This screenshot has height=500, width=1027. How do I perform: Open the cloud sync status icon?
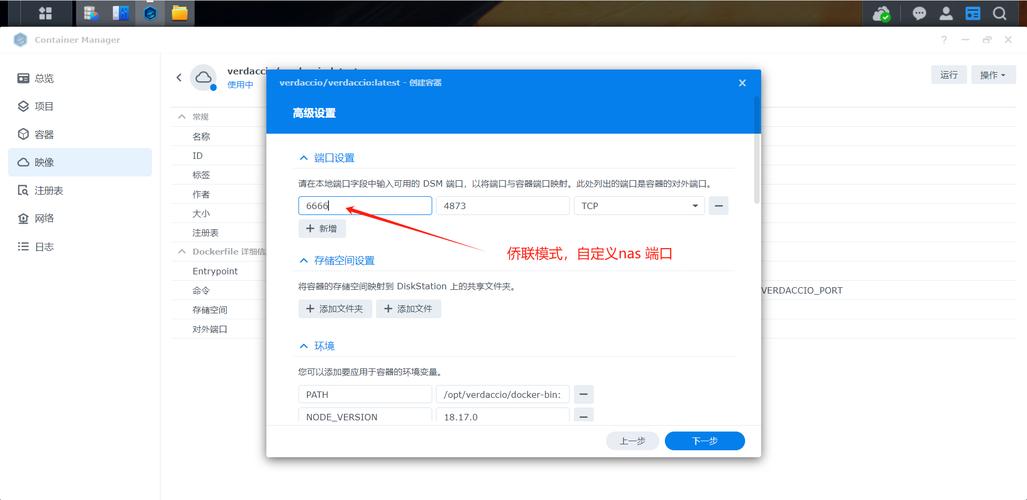click(882, 13)
